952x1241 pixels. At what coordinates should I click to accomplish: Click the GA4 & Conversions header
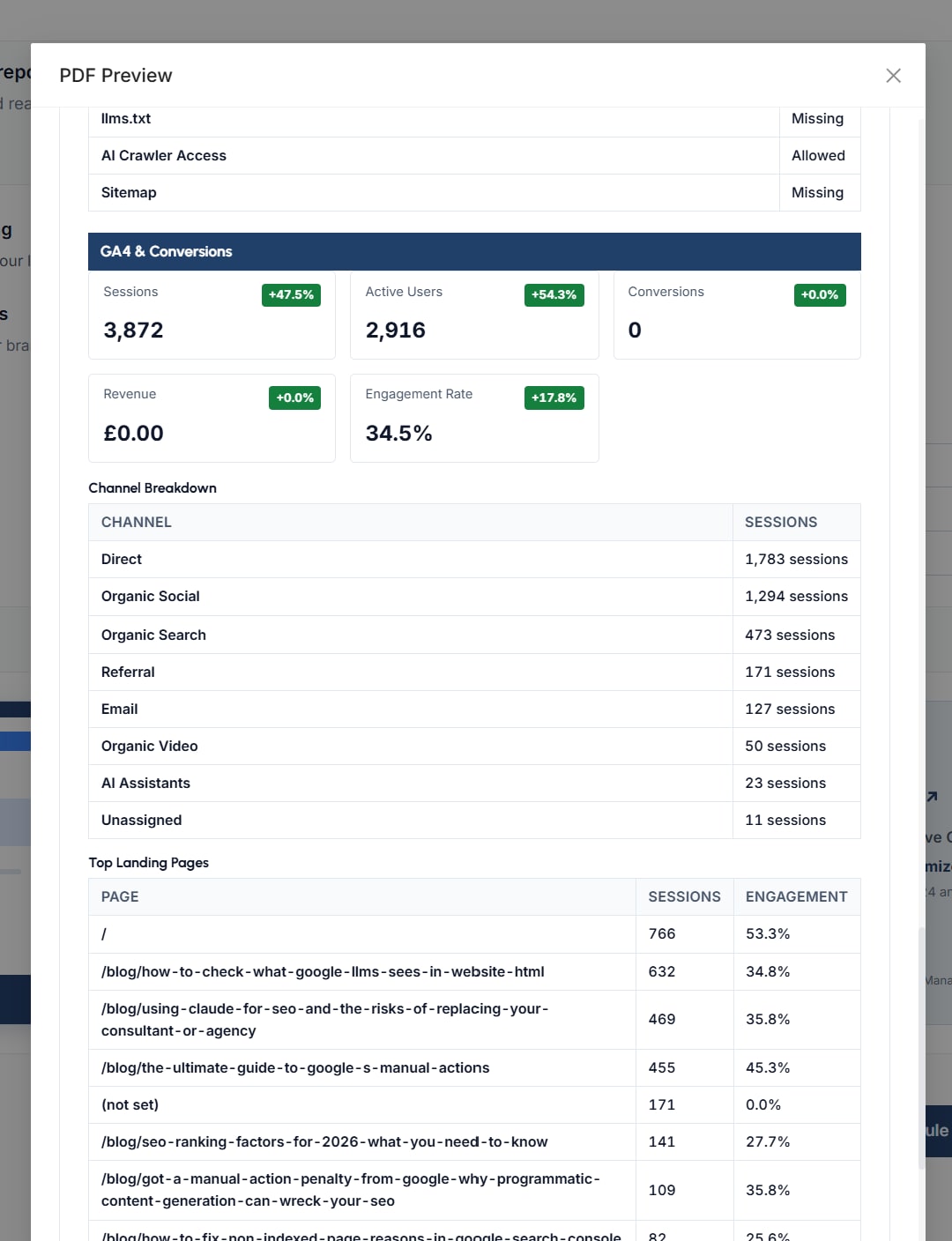click(x=474, y=251)
